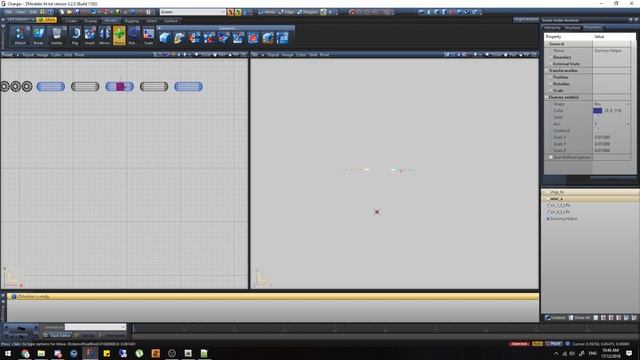The height and width of the screenshot is (360, 640).
Task: Collapse the Transformation property group
Action: 547,71
